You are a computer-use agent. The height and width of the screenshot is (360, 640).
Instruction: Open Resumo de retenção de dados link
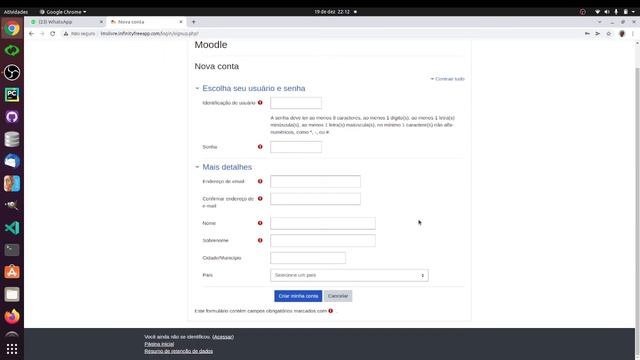click(178, 351)
